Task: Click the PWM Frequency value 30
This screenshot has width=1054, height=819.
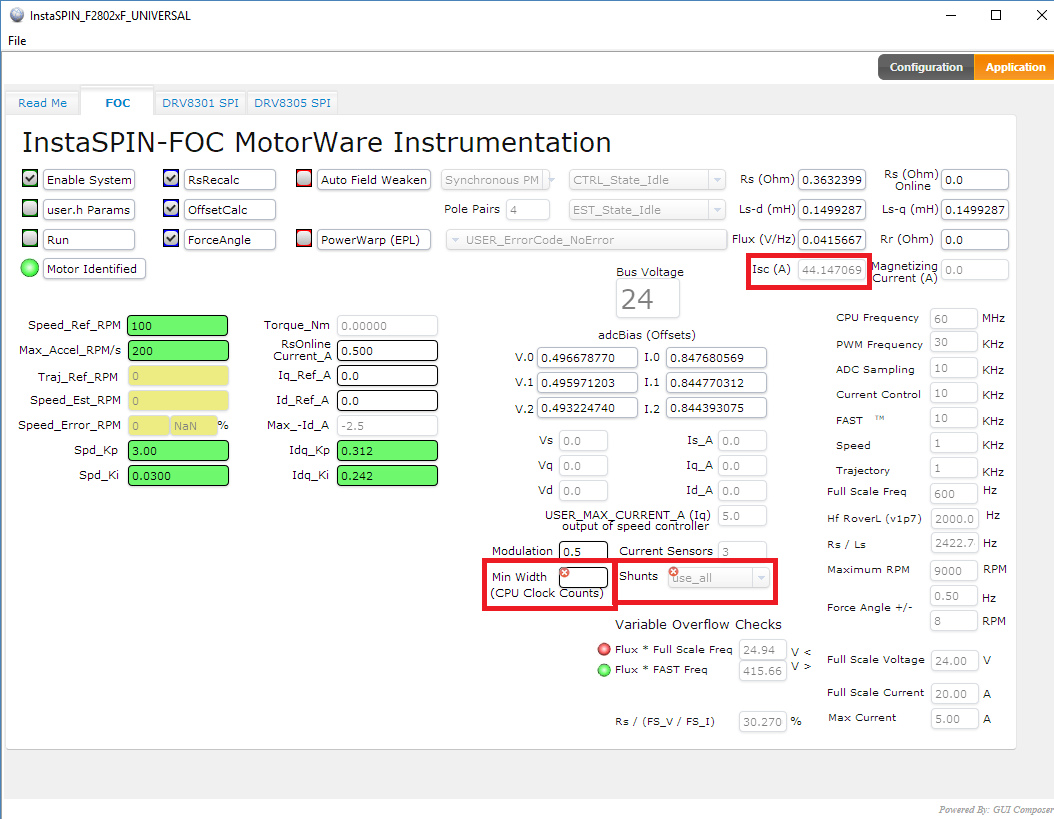Action: pyautogui.click(x=953, y=342)
